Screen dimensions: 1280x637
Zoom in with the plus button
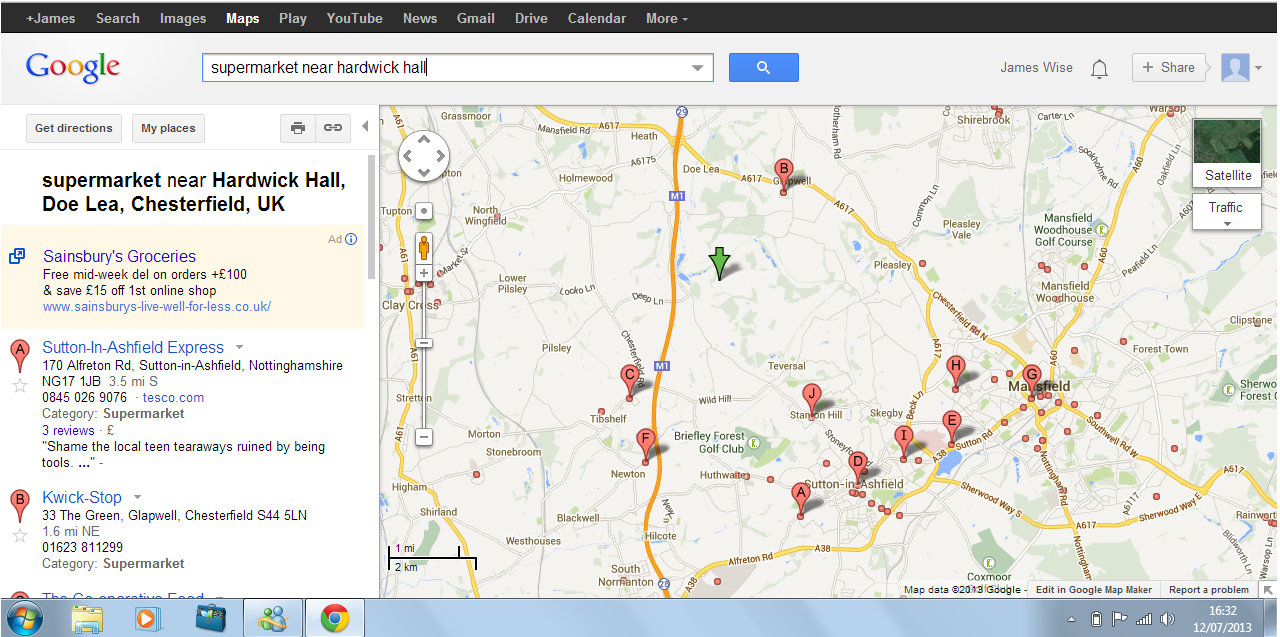tap(424, 273)
